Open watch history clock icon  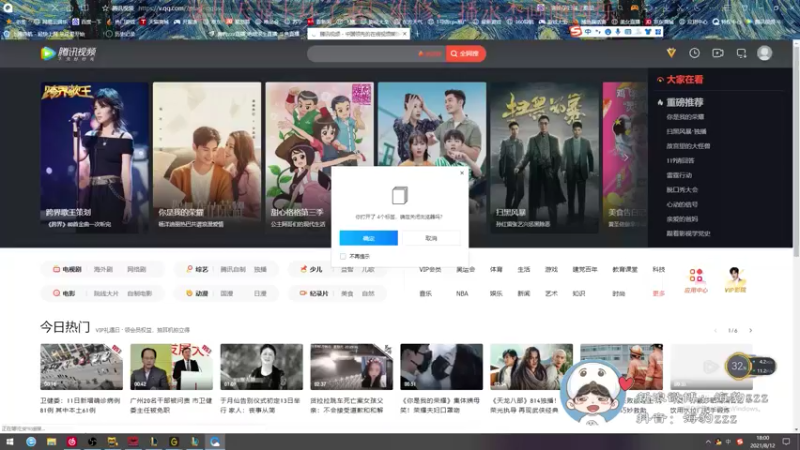(694, 53)
